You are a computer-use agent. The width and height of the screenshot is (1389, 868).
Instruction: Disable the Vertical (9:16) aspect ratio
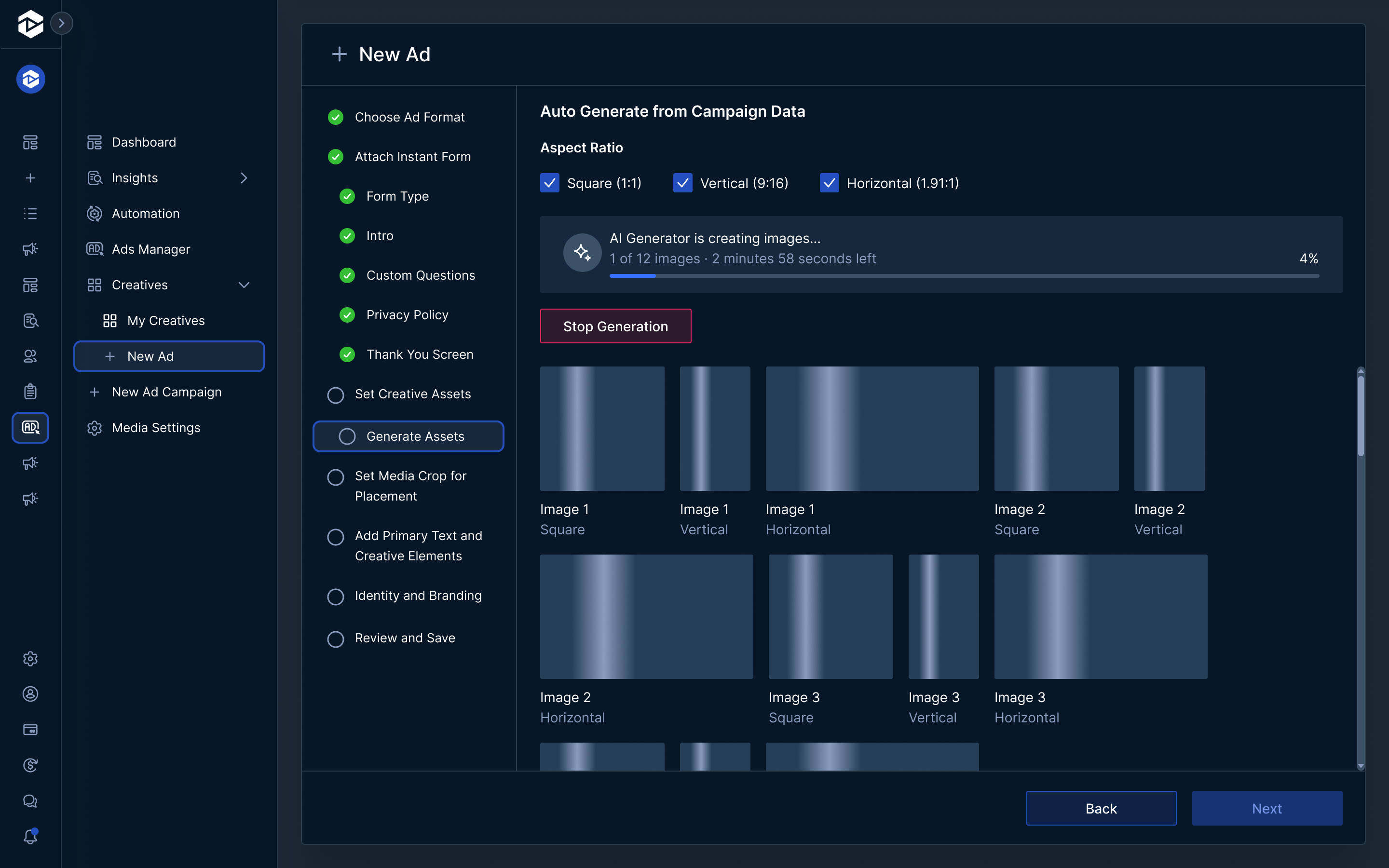(x=682, y=183)
